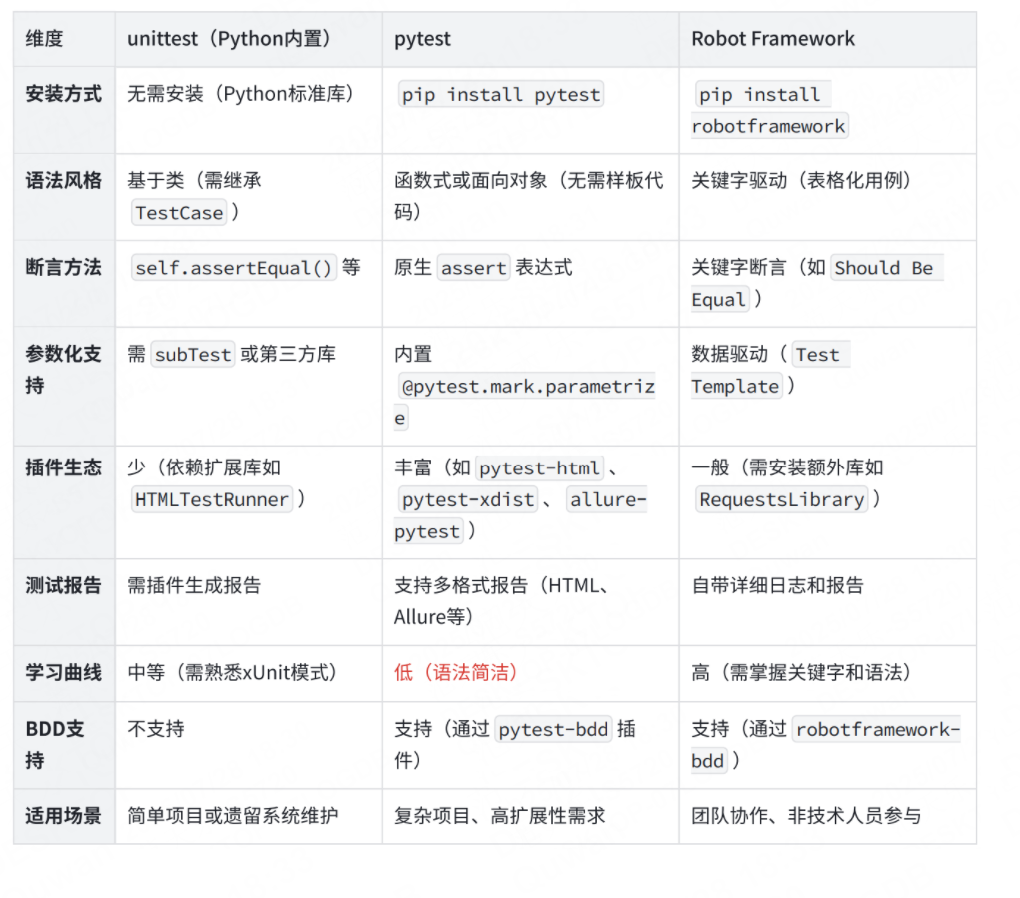Click the HTMLTestRunner code snippet
This screenshot has width=1020, height=898.
(x=211, y=500)
